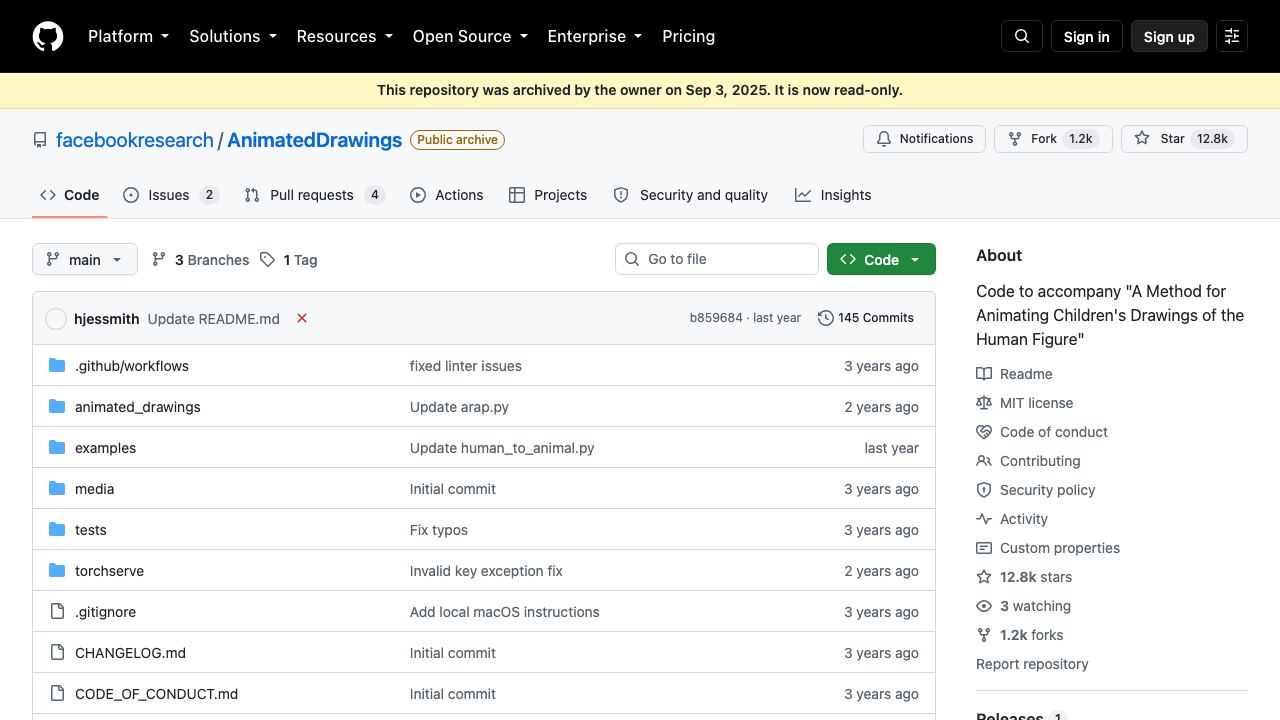This screenshot has height=720, width=1280.
Task: Click the book icon beside Readme
Action: point(984,374)
